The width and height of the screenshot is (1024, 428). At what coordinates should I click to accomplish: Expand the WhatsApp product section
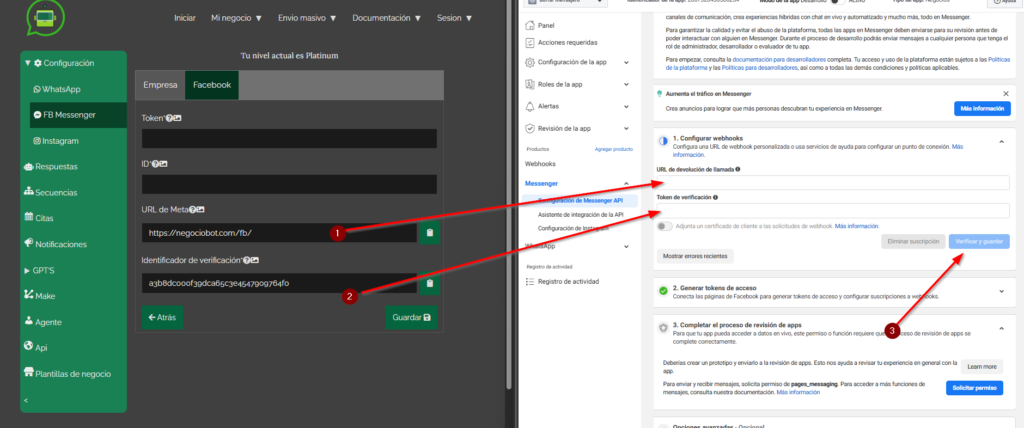(x=626, y=246)
